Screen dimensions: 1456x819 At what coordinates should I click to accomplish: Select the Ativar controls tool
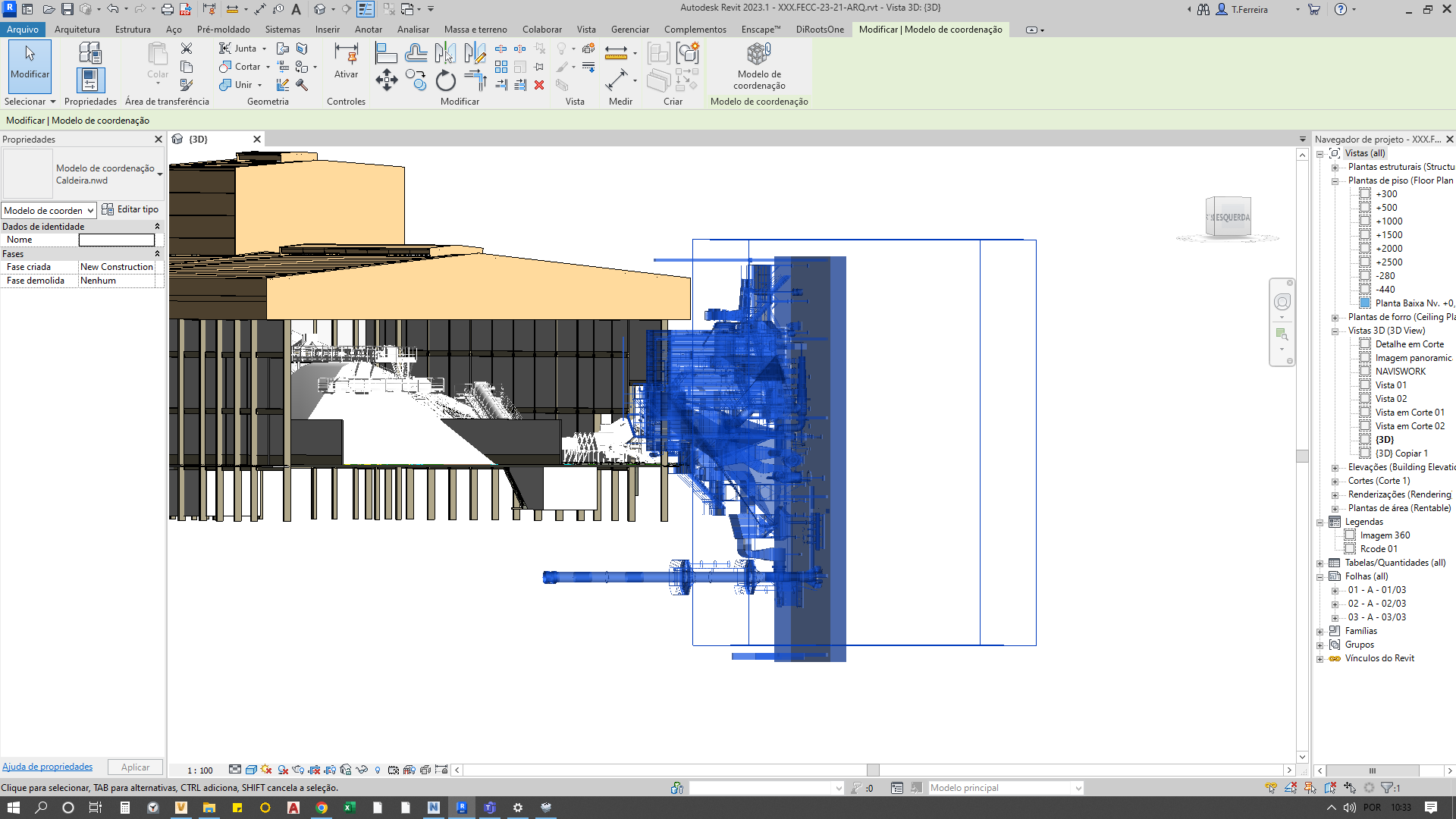click(x=346, y=61)
